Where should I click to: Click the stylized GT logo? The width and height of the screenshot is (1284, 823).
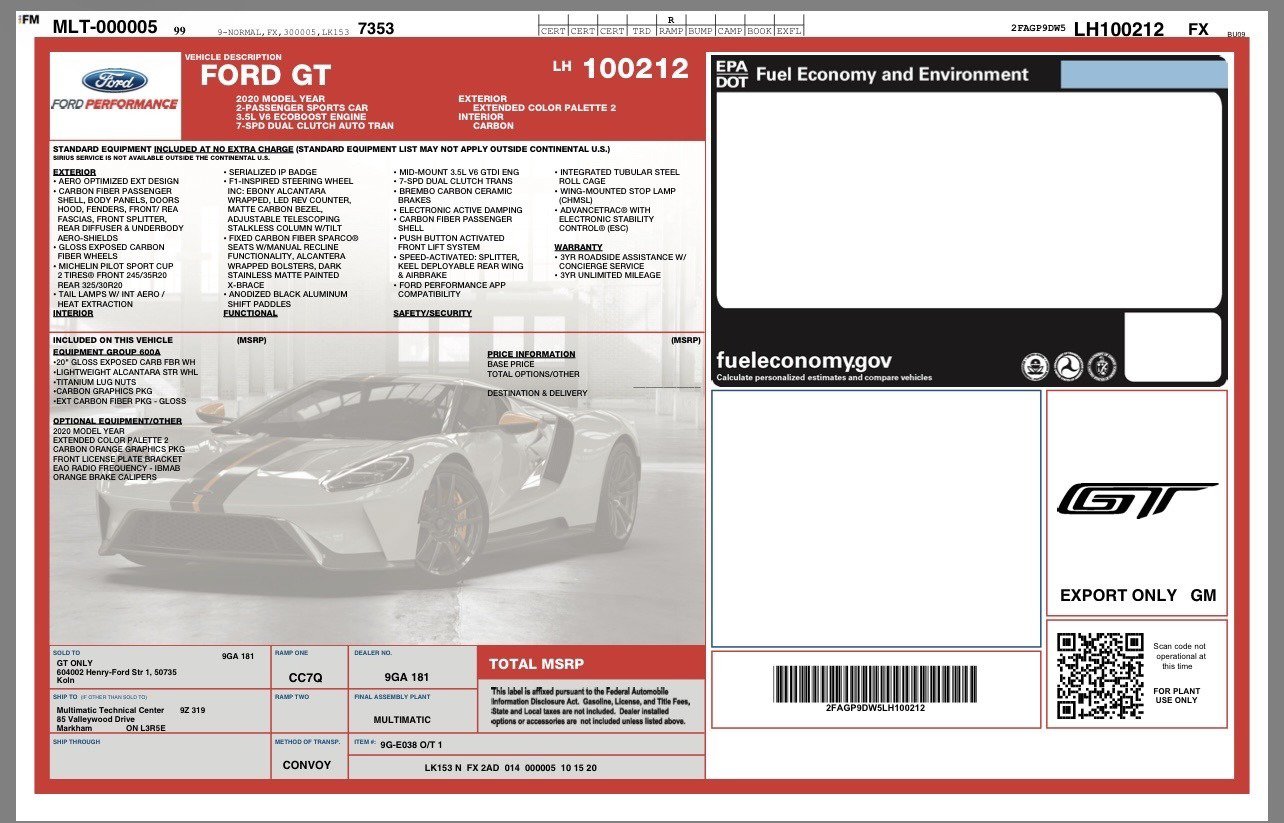point(1137,500)
